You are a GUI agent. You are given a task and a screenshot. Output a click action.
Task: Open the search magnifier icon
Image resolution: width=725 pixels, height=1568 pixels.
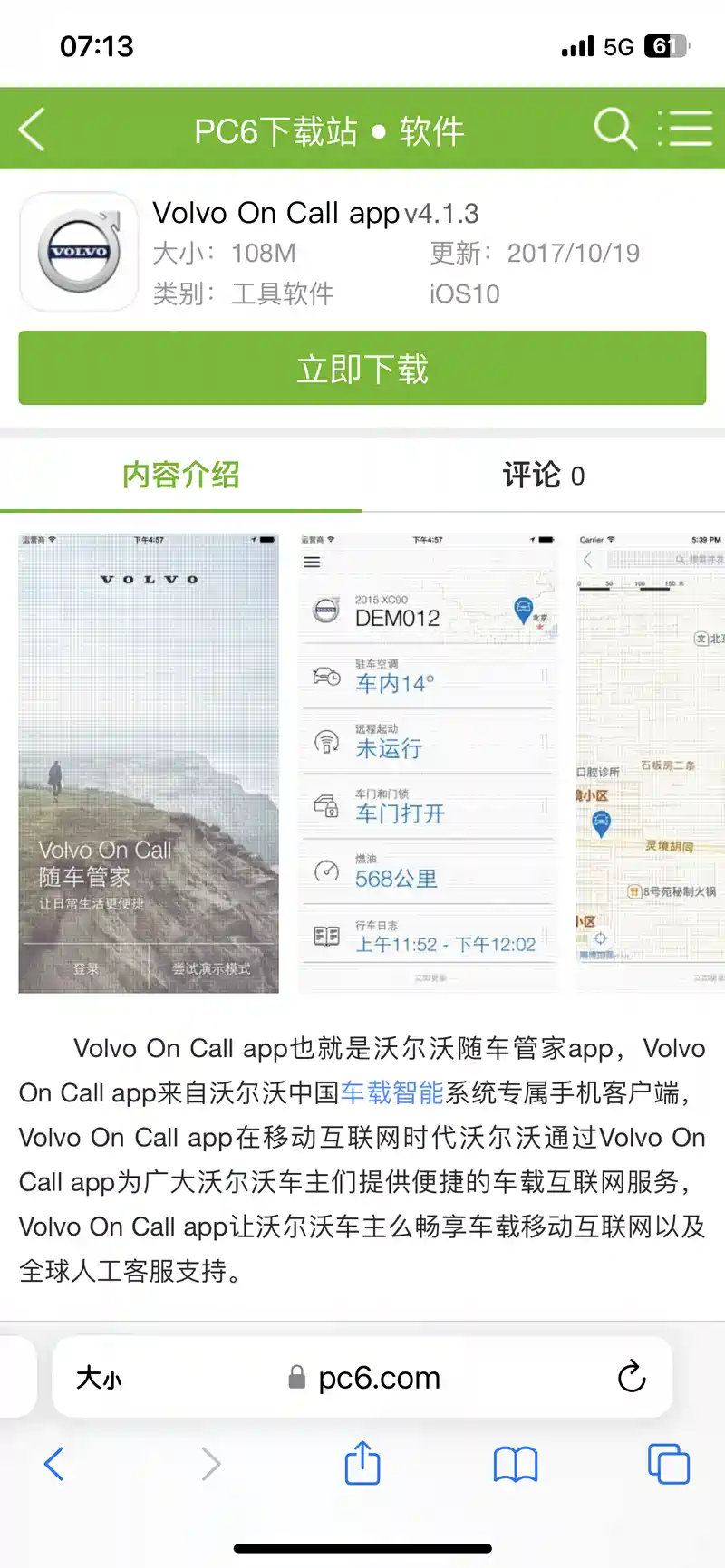pos(615,129)
